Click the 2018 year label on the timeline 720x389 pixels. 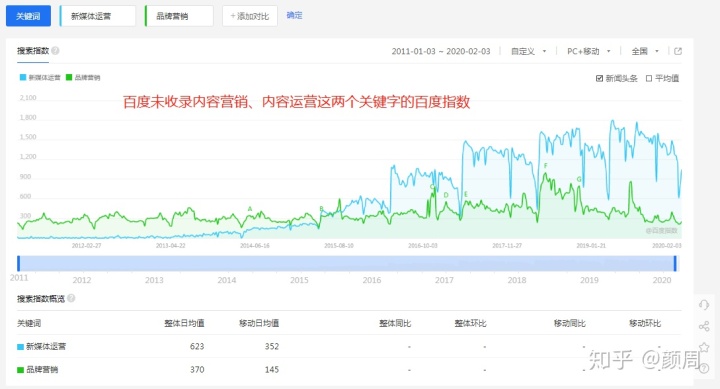point(517,280)
